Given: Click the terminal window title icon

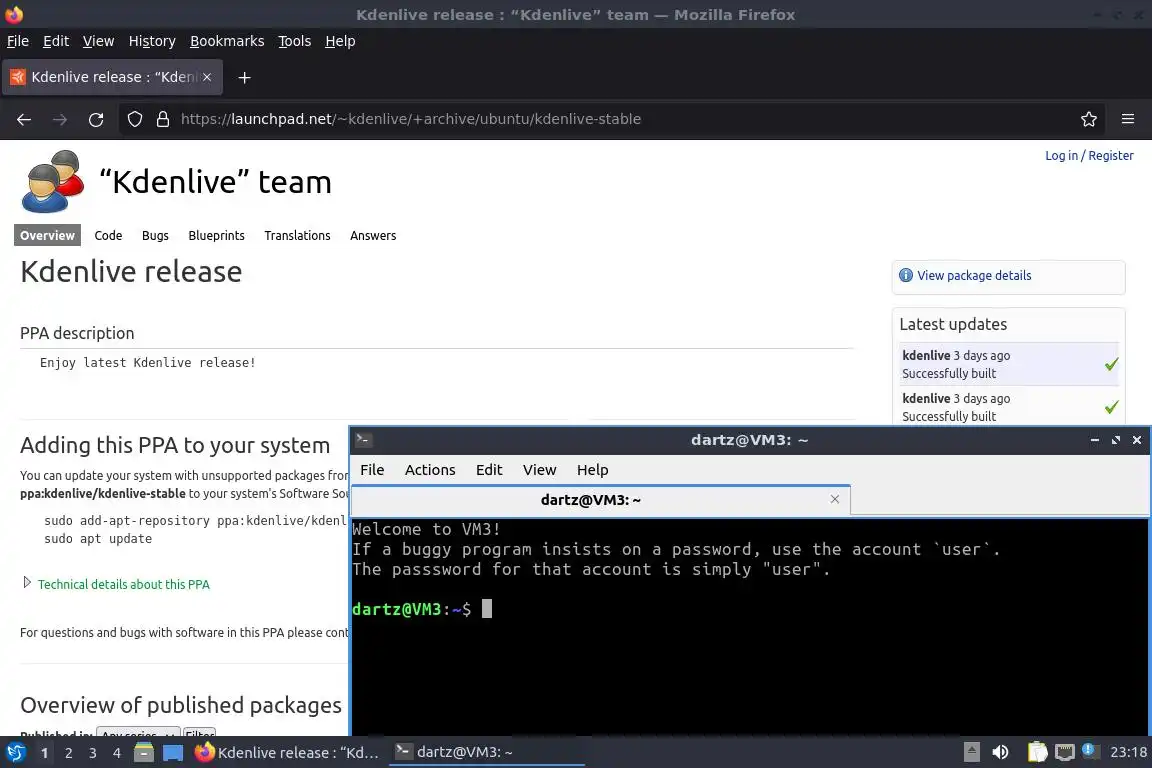Looking at the screenshot, I should point(364,439).
